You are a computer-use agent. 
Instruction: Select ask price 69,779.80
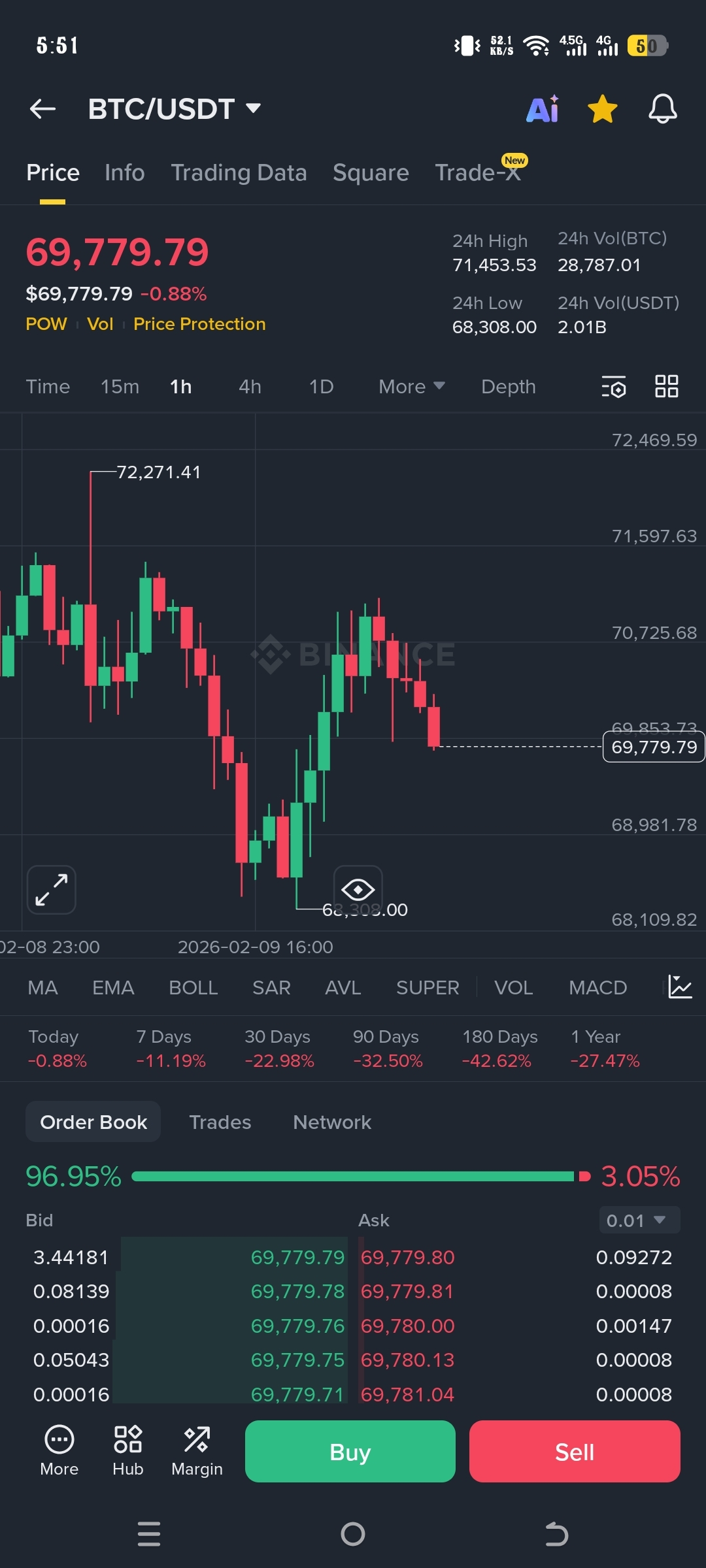(408, 1257)
